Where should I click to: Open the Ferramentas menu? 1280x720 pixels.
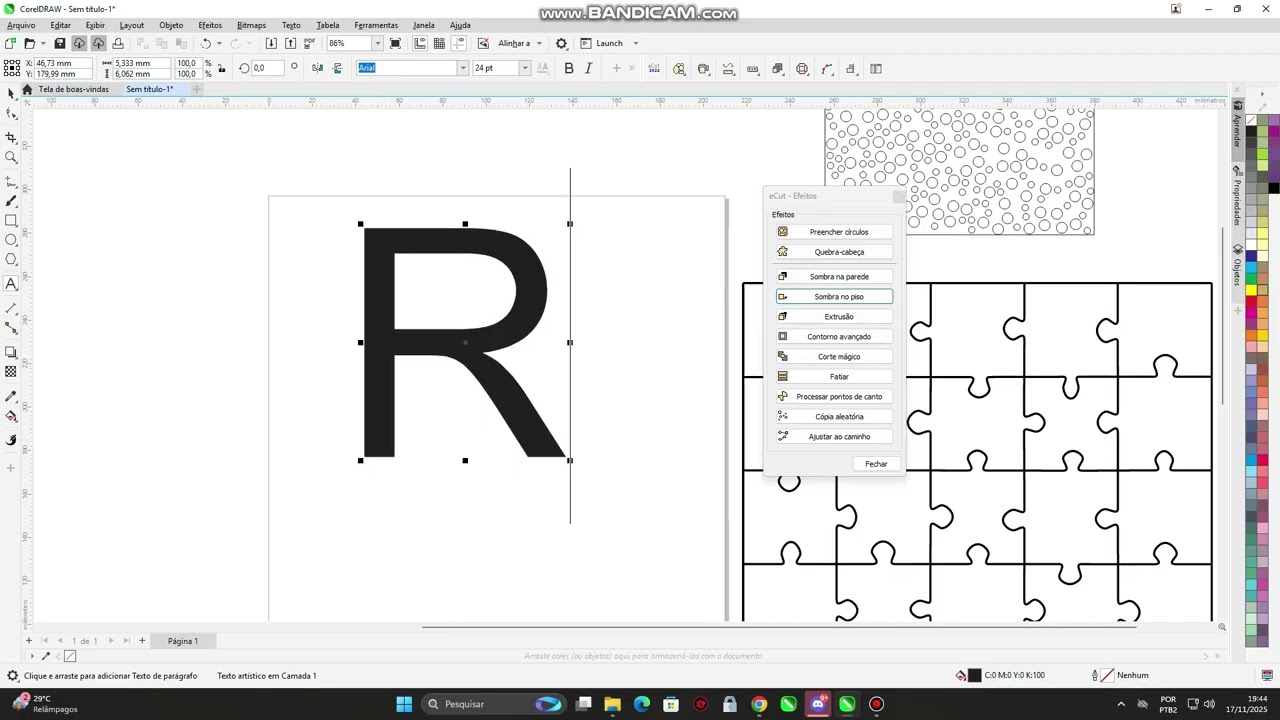[376, 25]
